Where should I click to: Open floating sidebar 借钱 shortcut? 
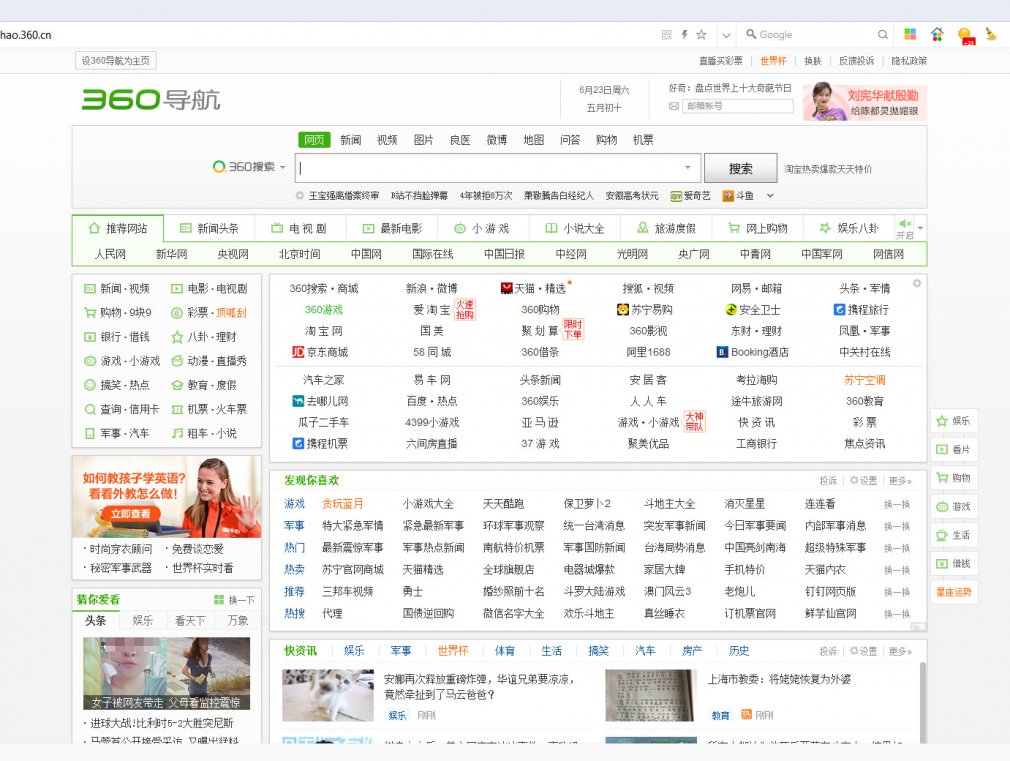[x=954, y=564]
